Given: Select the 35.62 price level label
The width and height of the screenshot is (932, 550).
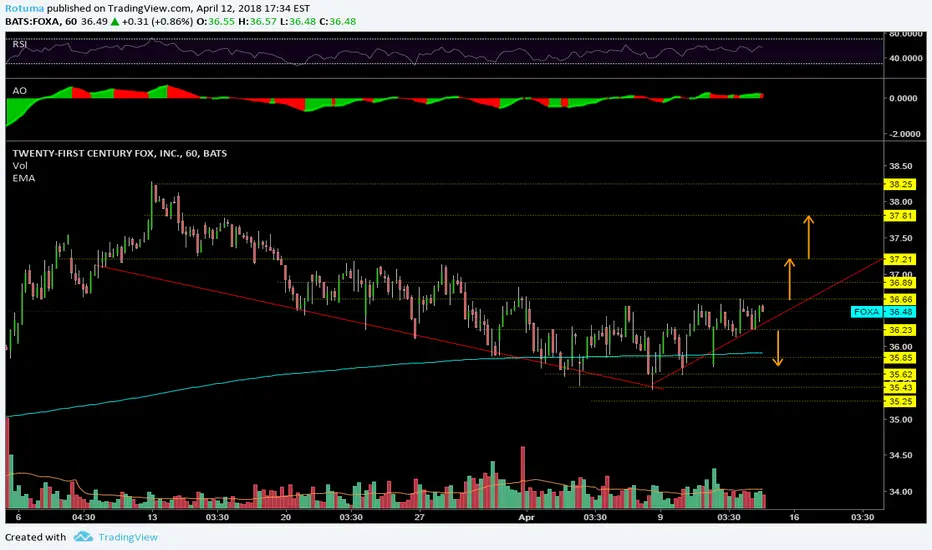Looking at the screenshot, I should [x=900, y=375].
